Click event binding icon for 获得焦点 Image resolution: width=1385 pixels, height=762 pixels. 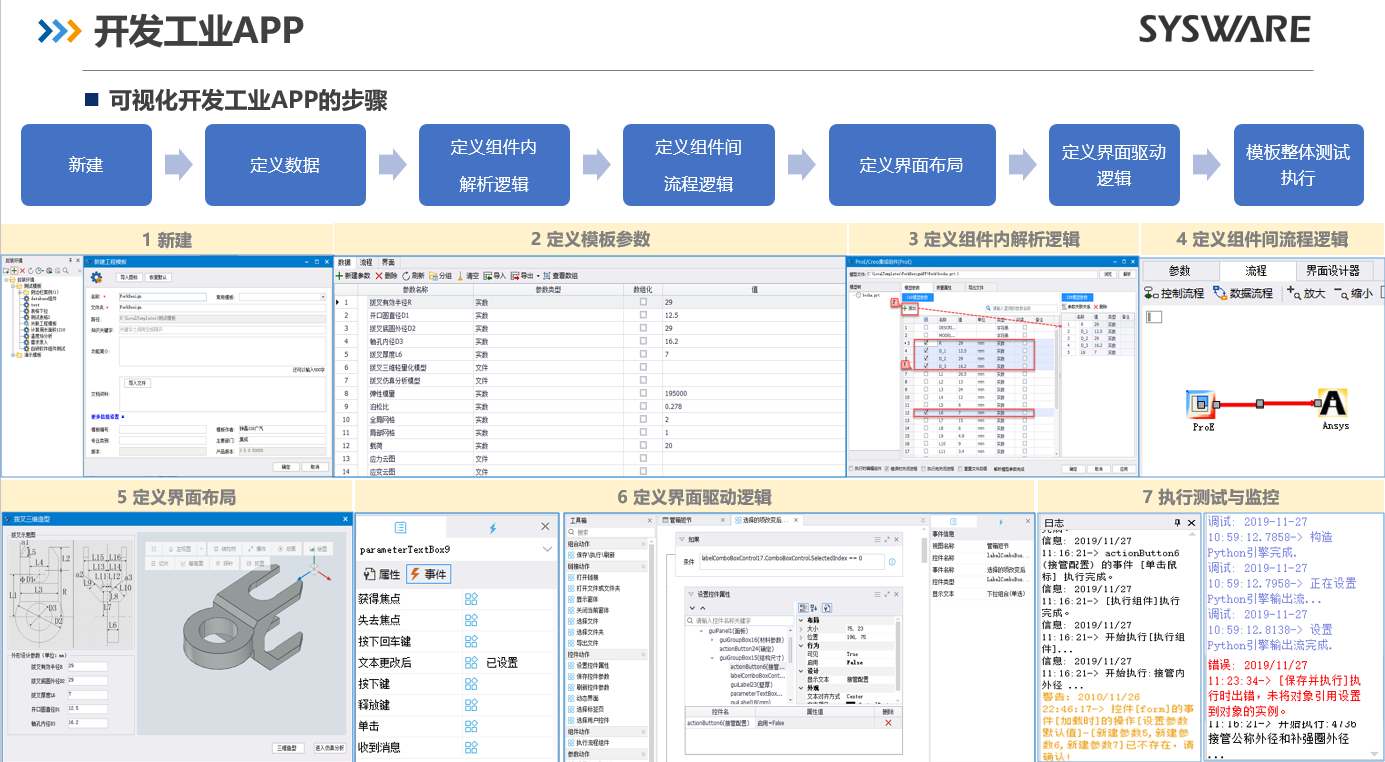pos(471,599)
